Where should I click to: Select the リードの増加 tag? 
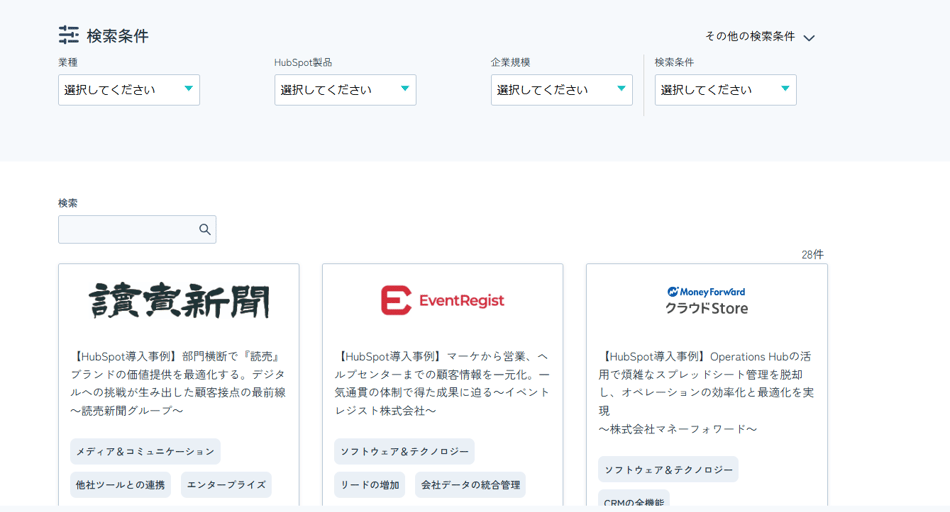click(x=370, y=485)
